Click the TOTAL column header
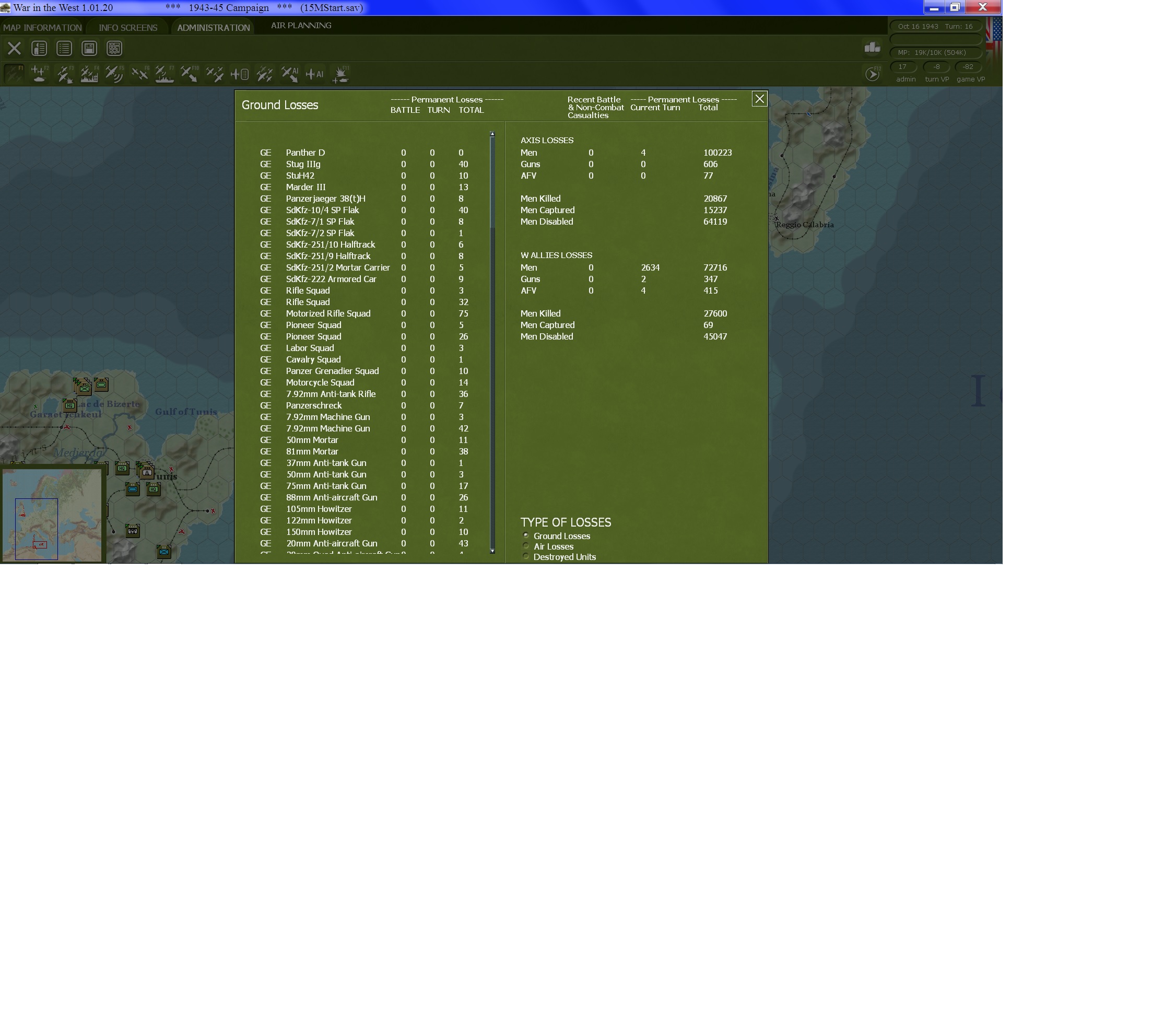 tap(471, 110)
